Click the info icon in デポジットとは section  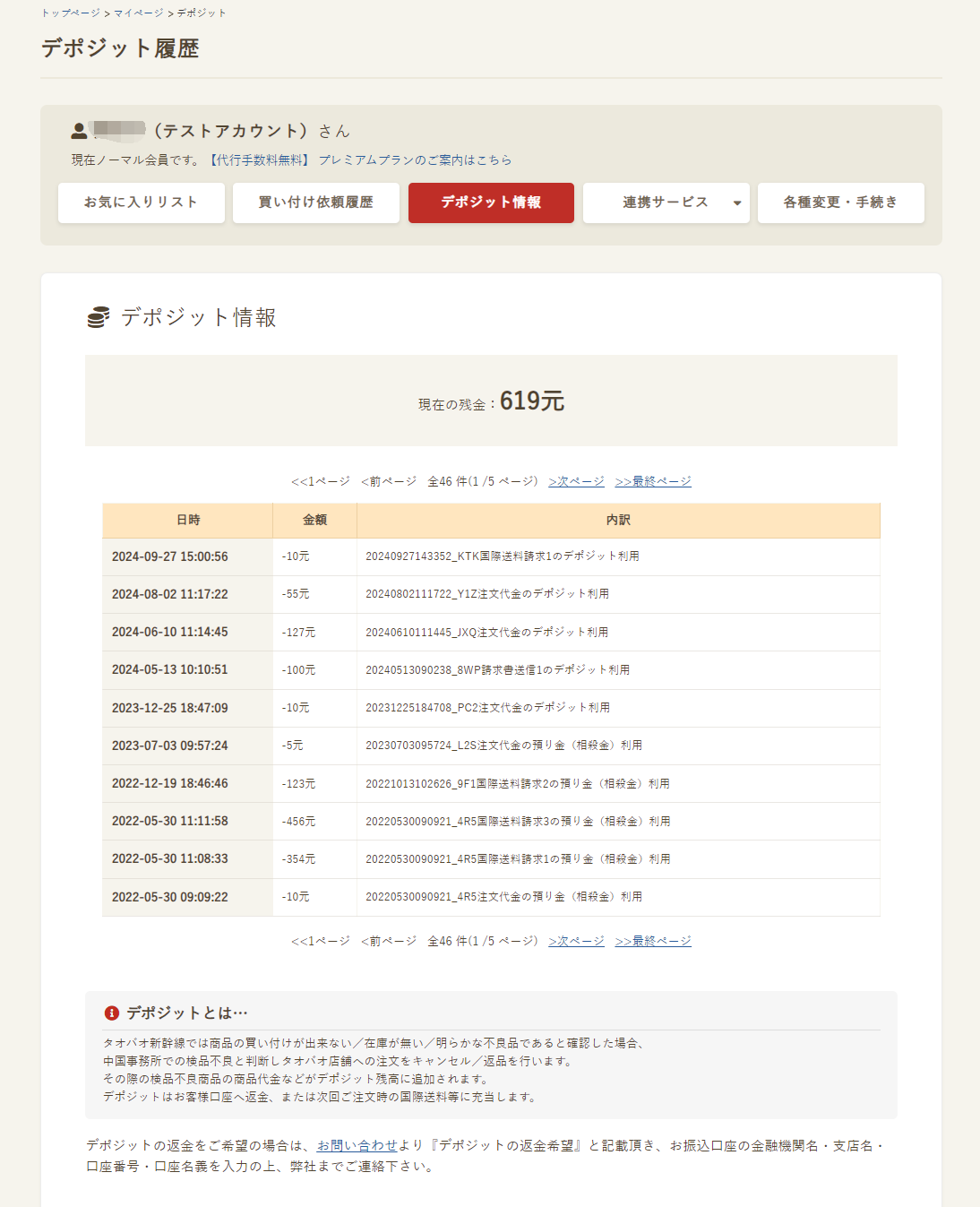click(x=111, y=1013)
